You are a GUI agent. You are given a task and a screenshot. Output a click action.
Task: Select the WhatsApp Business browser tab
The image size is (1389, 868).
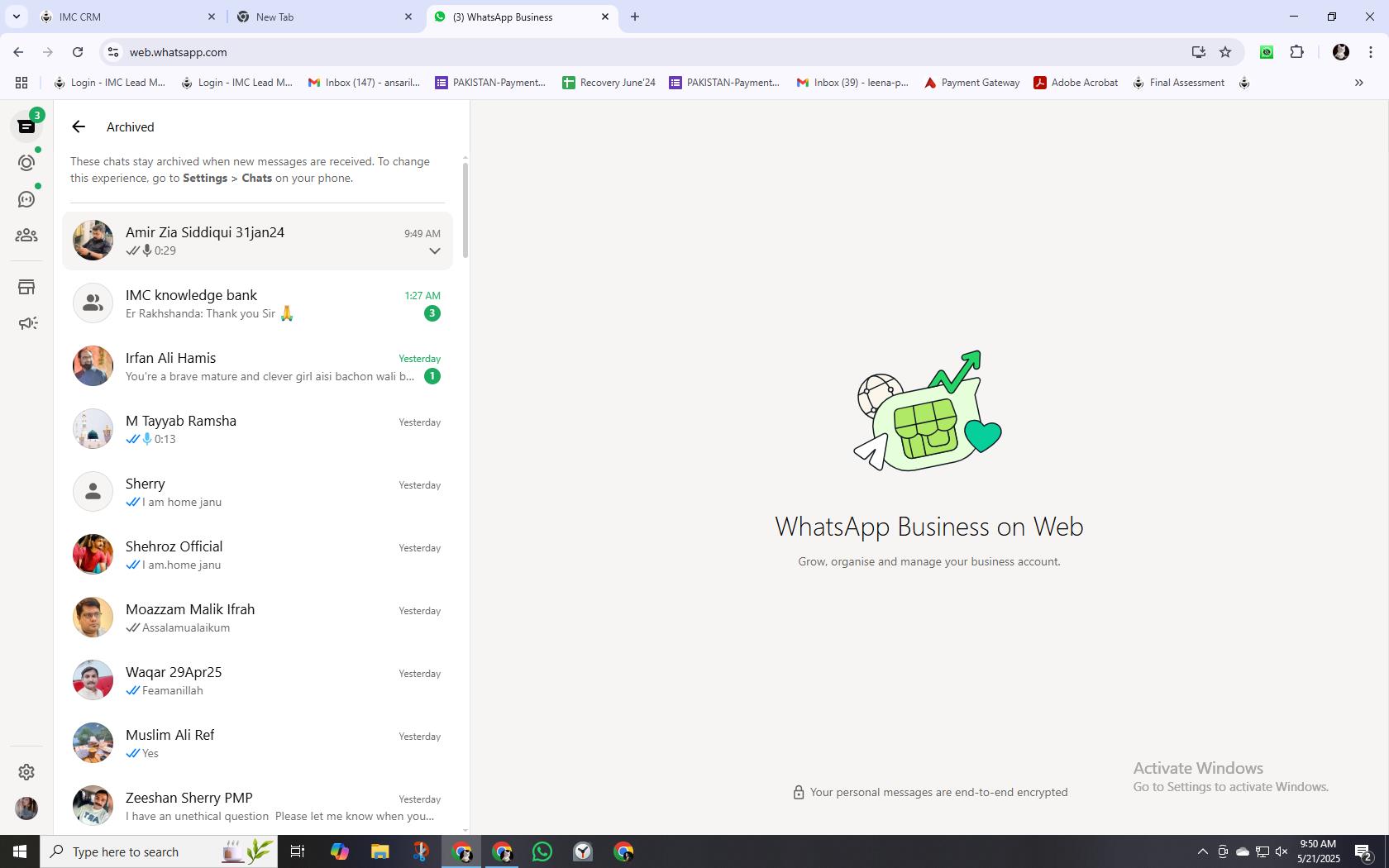pyautogui.click(x=521, y=17)
